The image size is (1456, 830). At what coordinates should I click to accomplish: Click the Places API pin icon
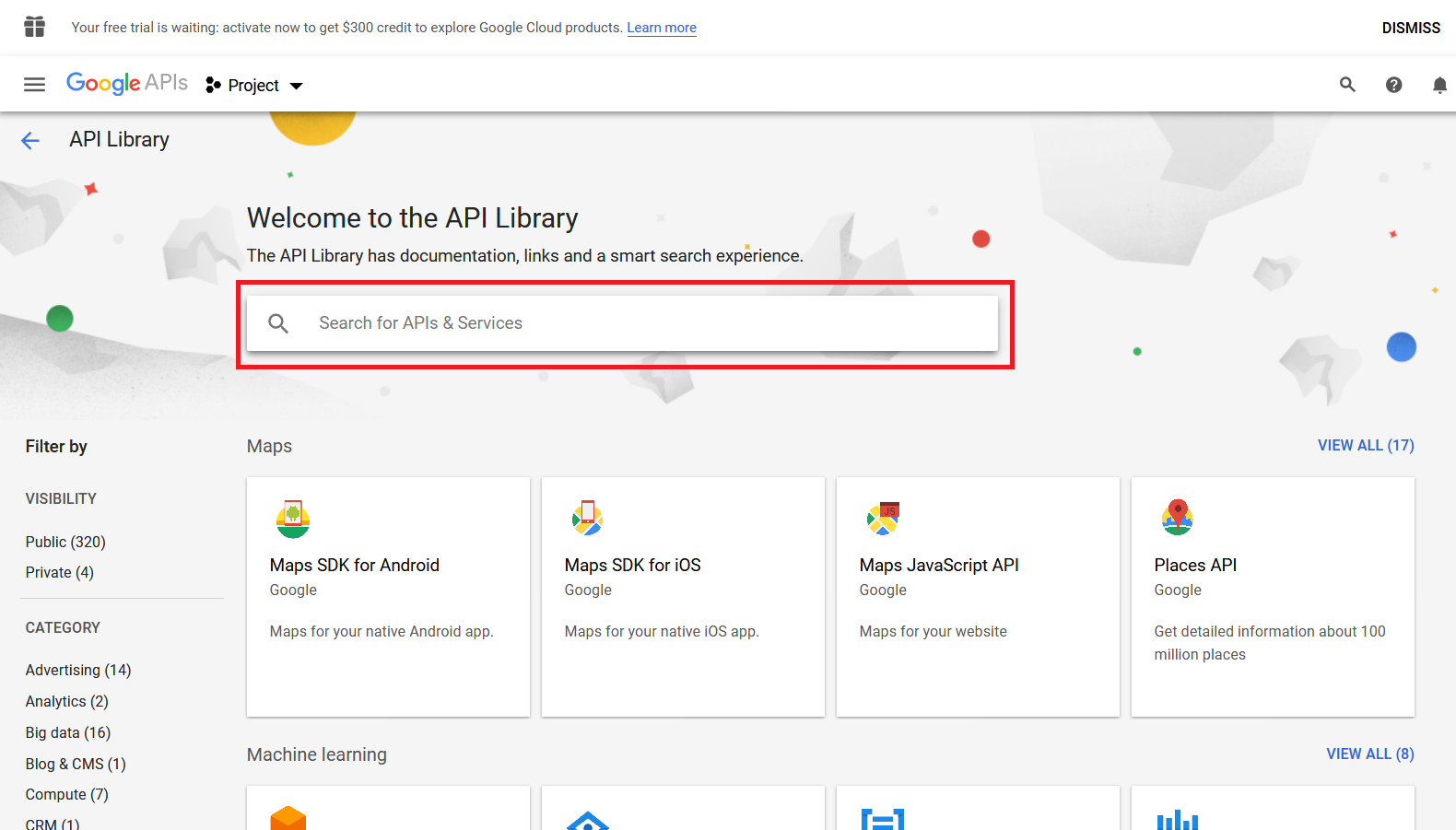click(1177, 518)
